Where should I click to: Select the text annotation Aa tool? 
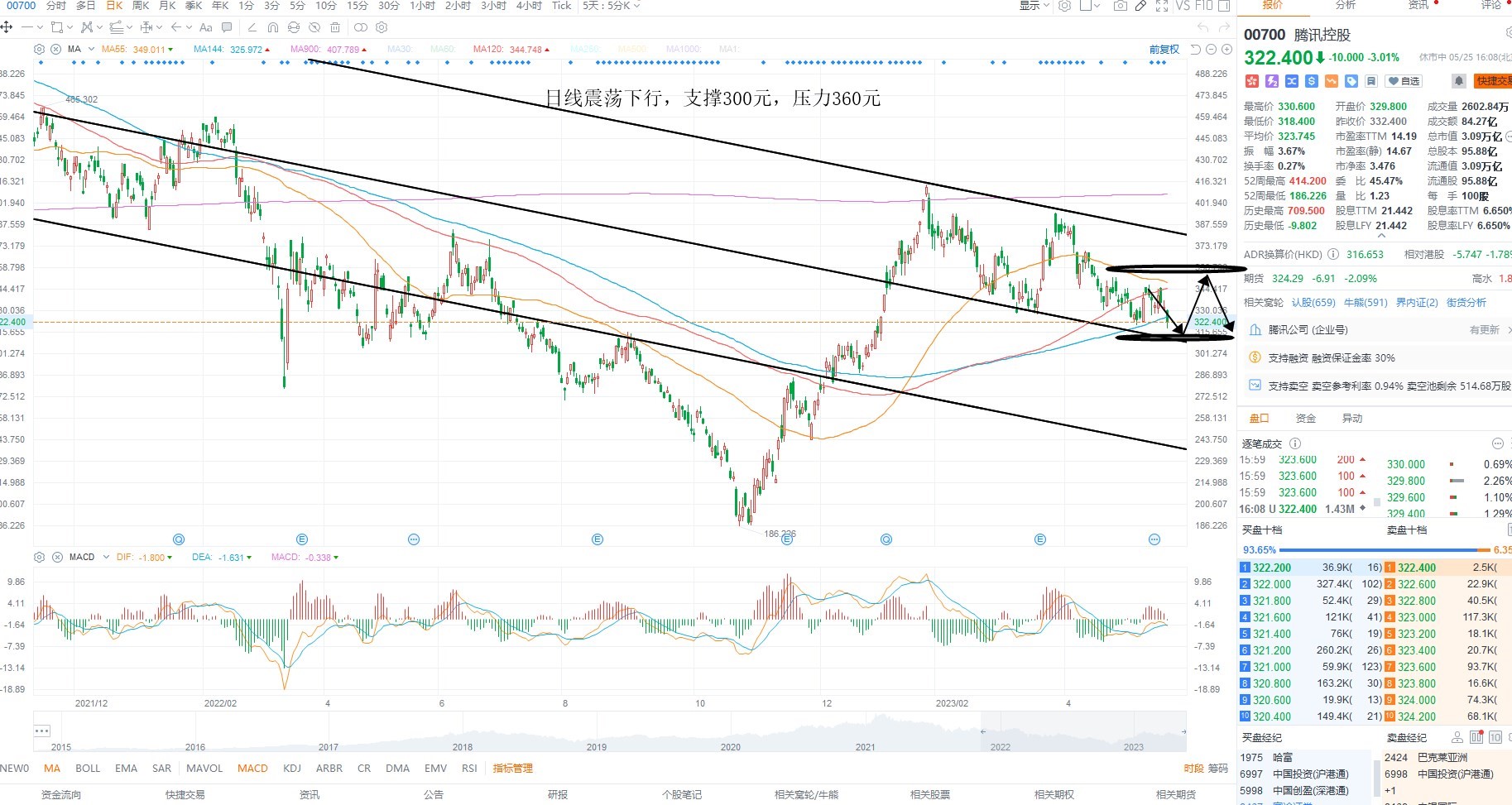click(x=206, y=27)
